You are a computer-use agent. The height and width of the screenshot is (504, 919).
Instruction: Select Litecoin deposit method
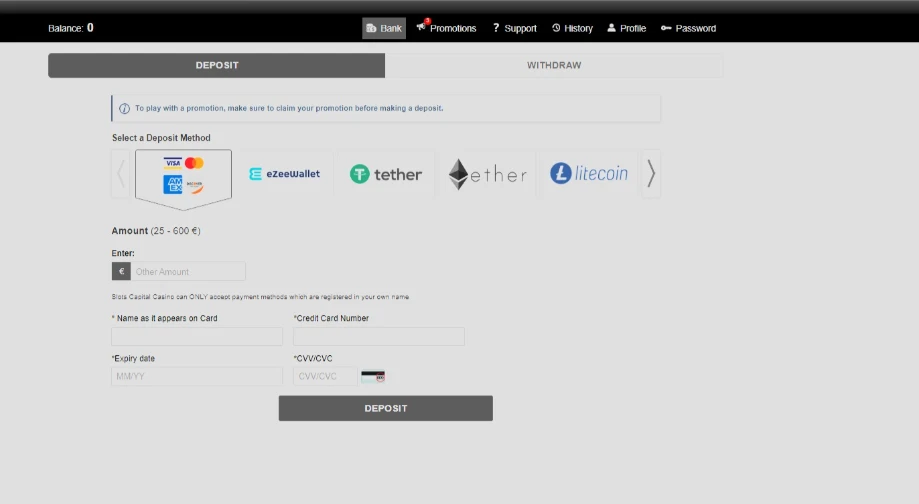[x=589, y=174]
